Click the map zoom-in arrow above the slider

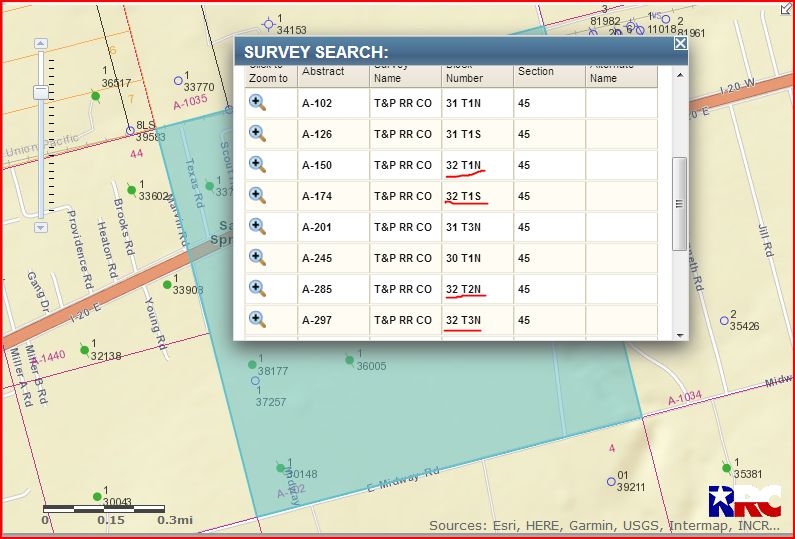click(x=41, y=44)
